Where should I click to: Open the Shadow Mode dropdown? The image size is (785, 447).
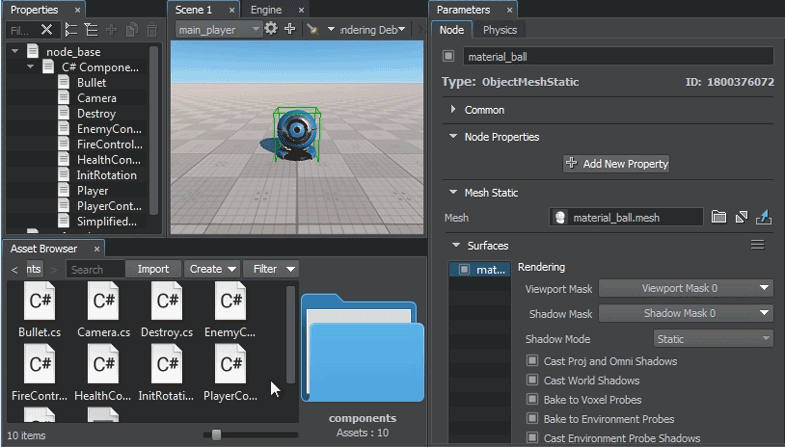[x=713, y=339]
